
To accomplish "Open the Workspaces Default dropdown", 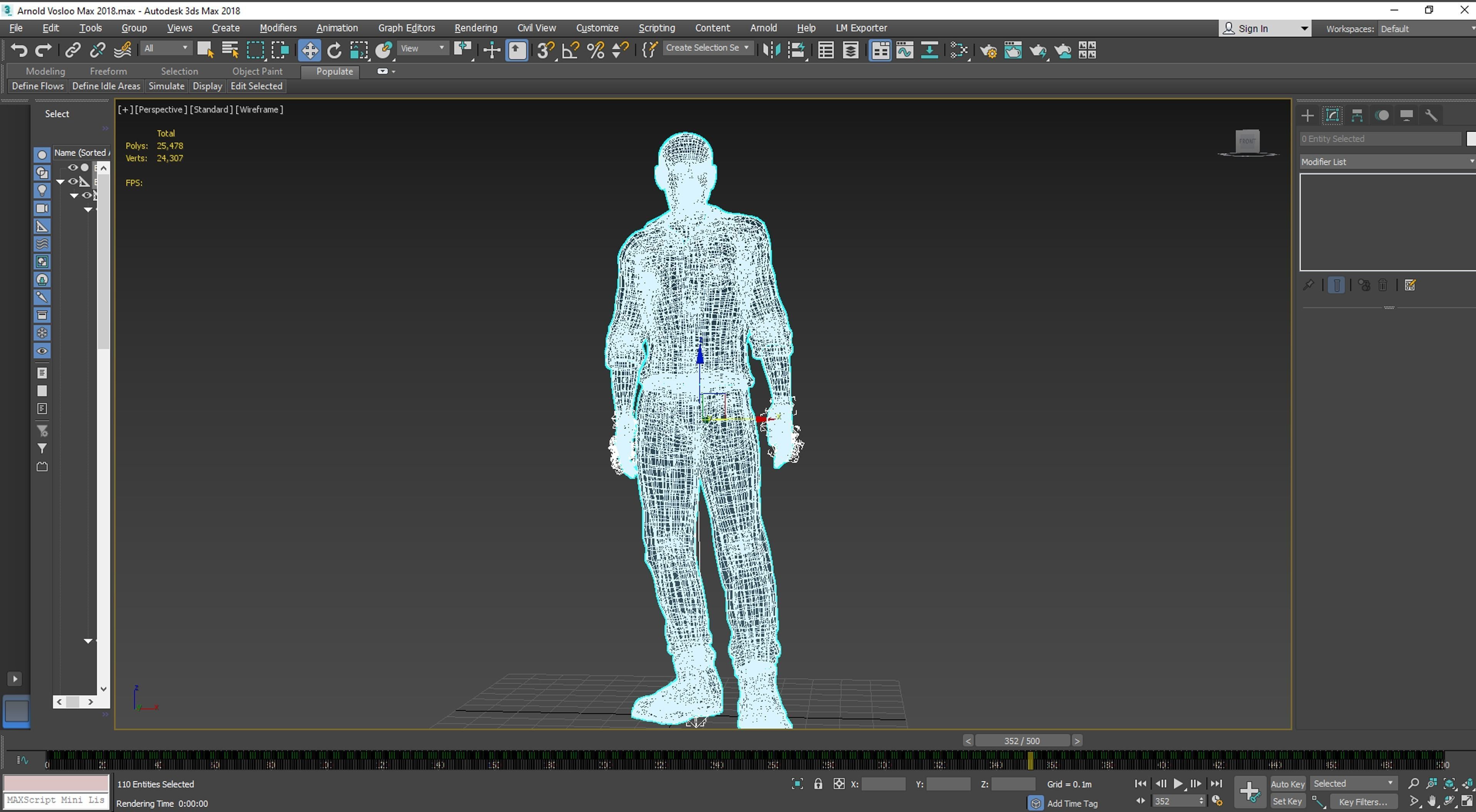I will tap(1427, 29).
